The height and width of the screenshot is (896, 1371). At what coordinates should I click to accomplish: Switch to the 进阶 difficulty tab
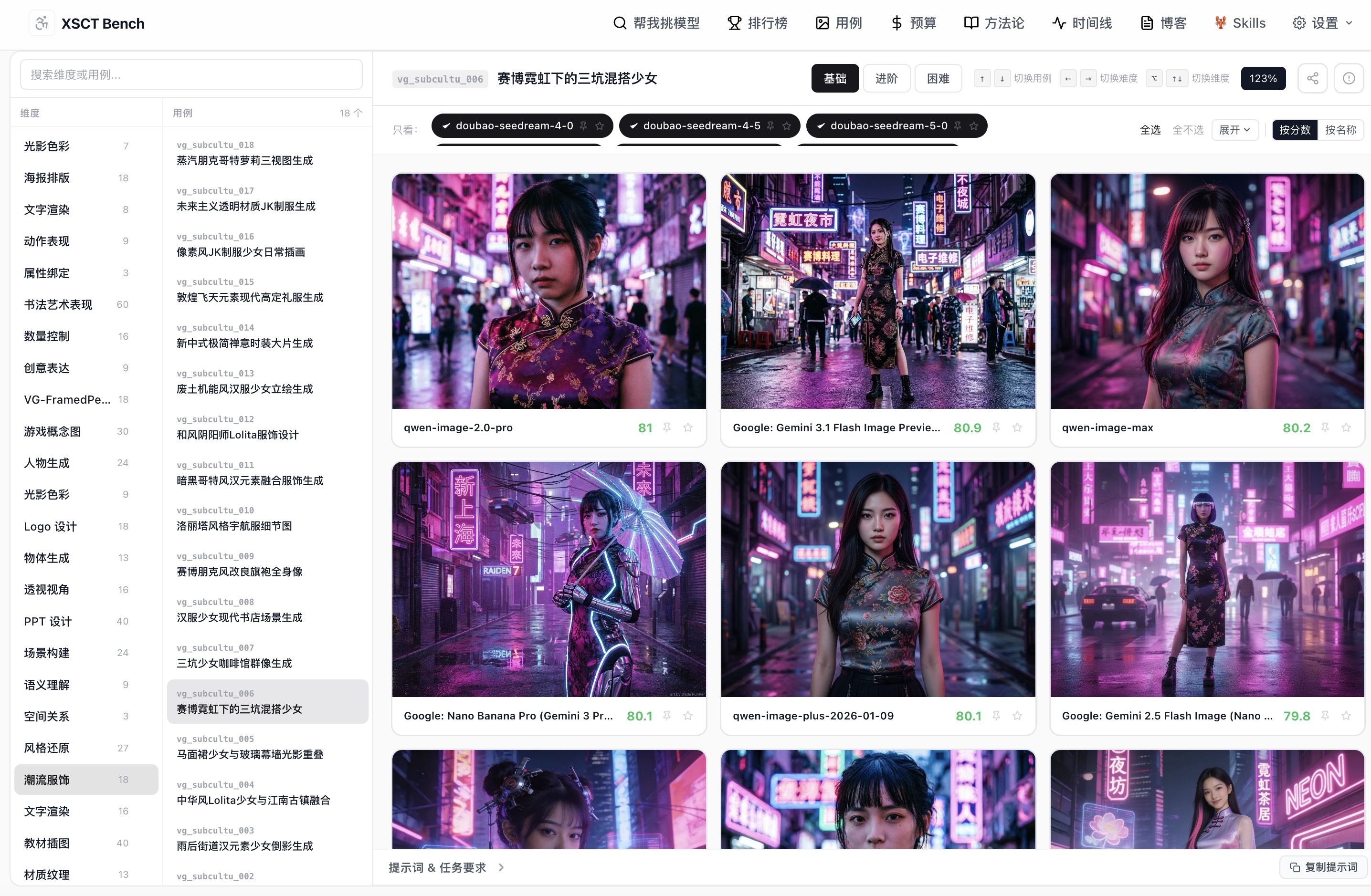[x=886, y=78]
